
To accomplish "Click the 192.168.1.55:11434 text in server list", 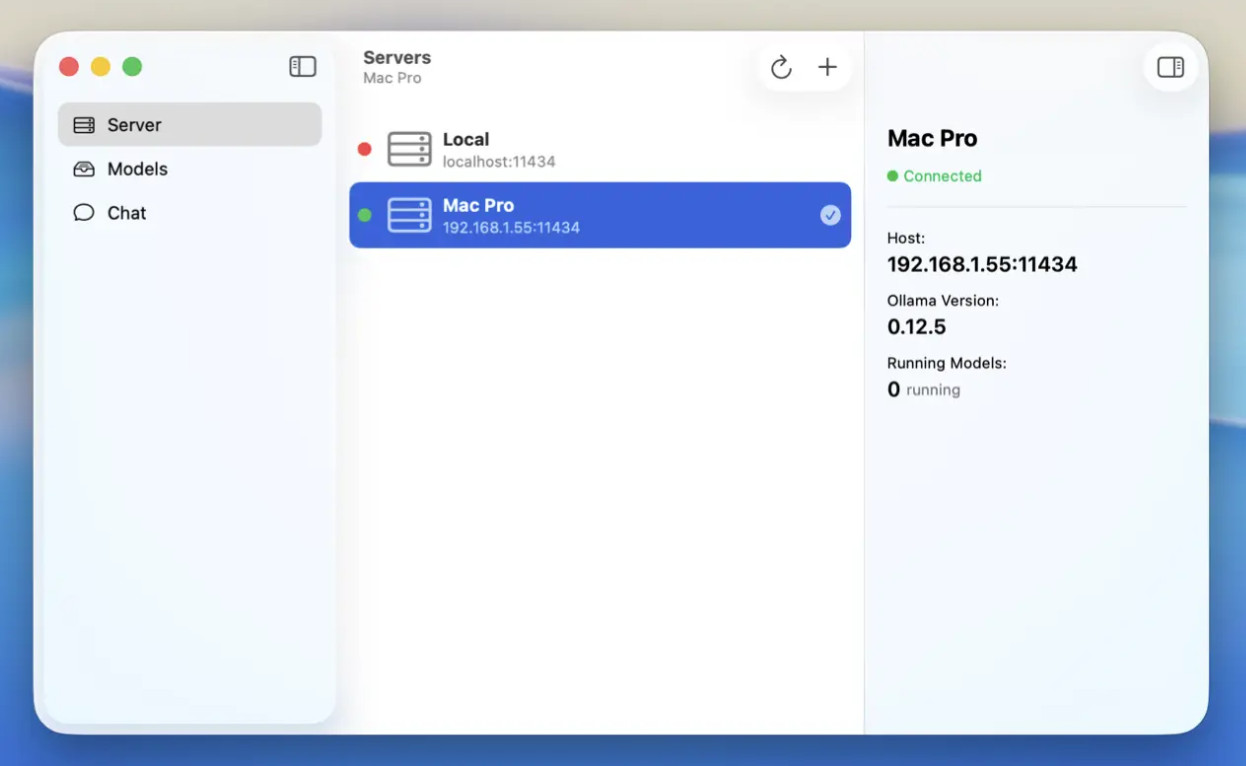I will (x=511, y=228).
